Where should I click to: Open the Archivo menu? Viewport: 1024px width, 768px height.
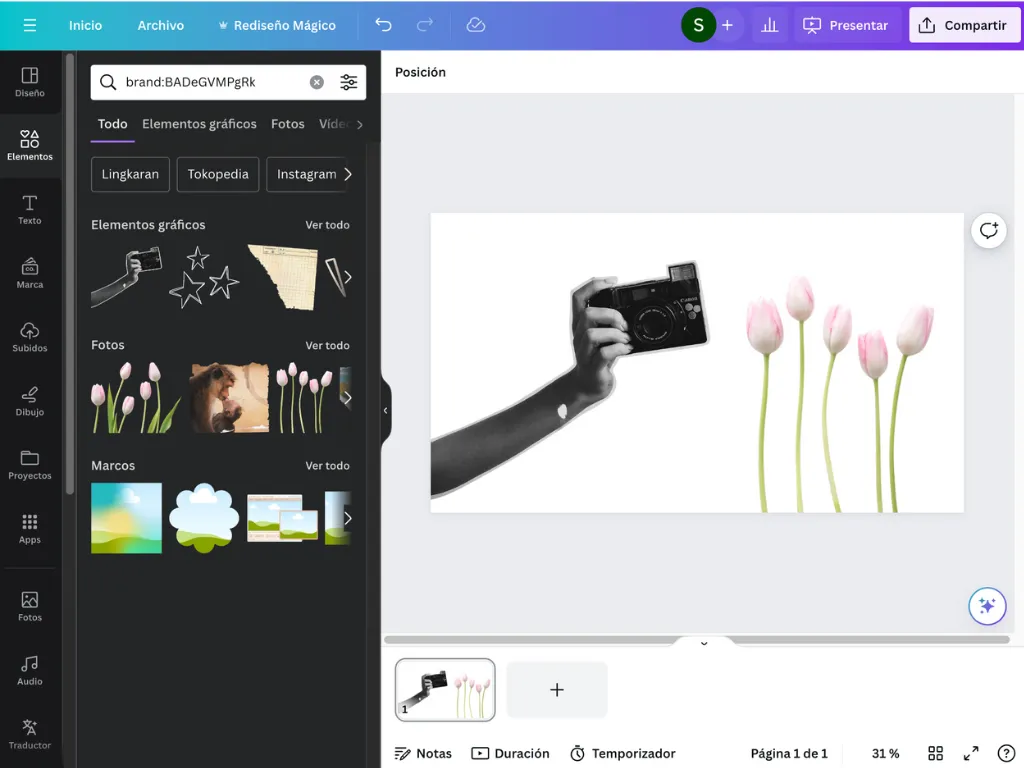(x=161, y=25)
